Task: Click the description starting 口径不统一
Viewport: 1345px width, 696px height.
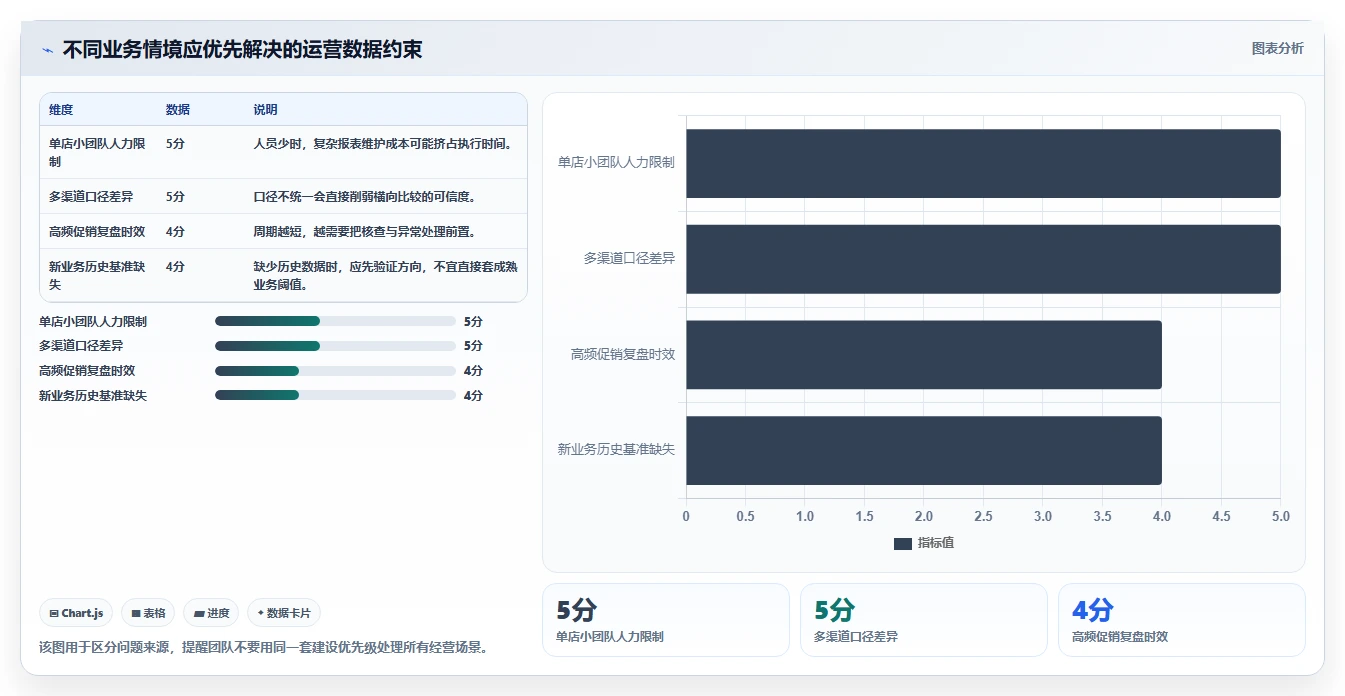Action: pyautogui.click(x=364, y=196)
